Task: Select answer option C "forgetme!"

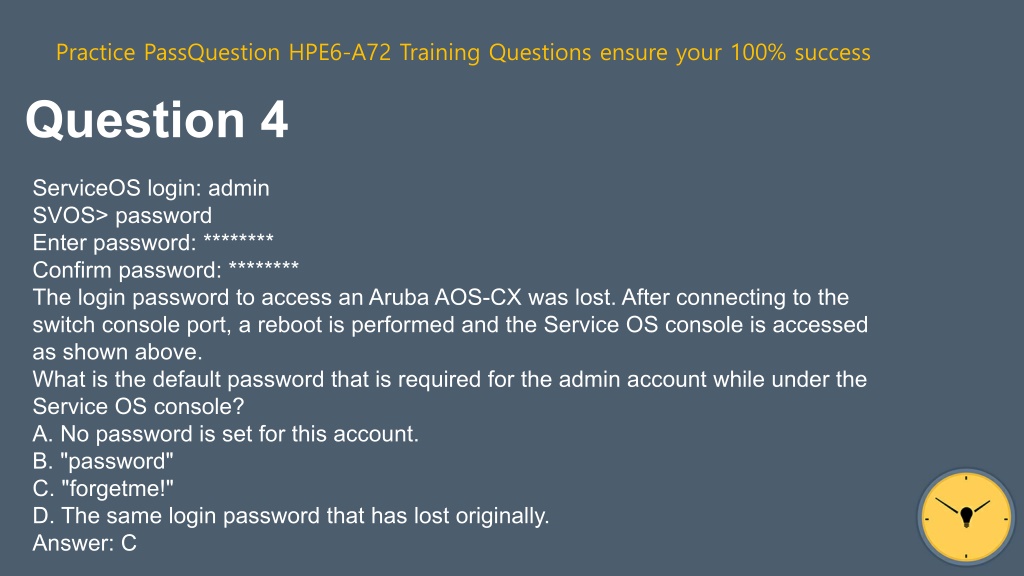Action: tap(103, 488)
